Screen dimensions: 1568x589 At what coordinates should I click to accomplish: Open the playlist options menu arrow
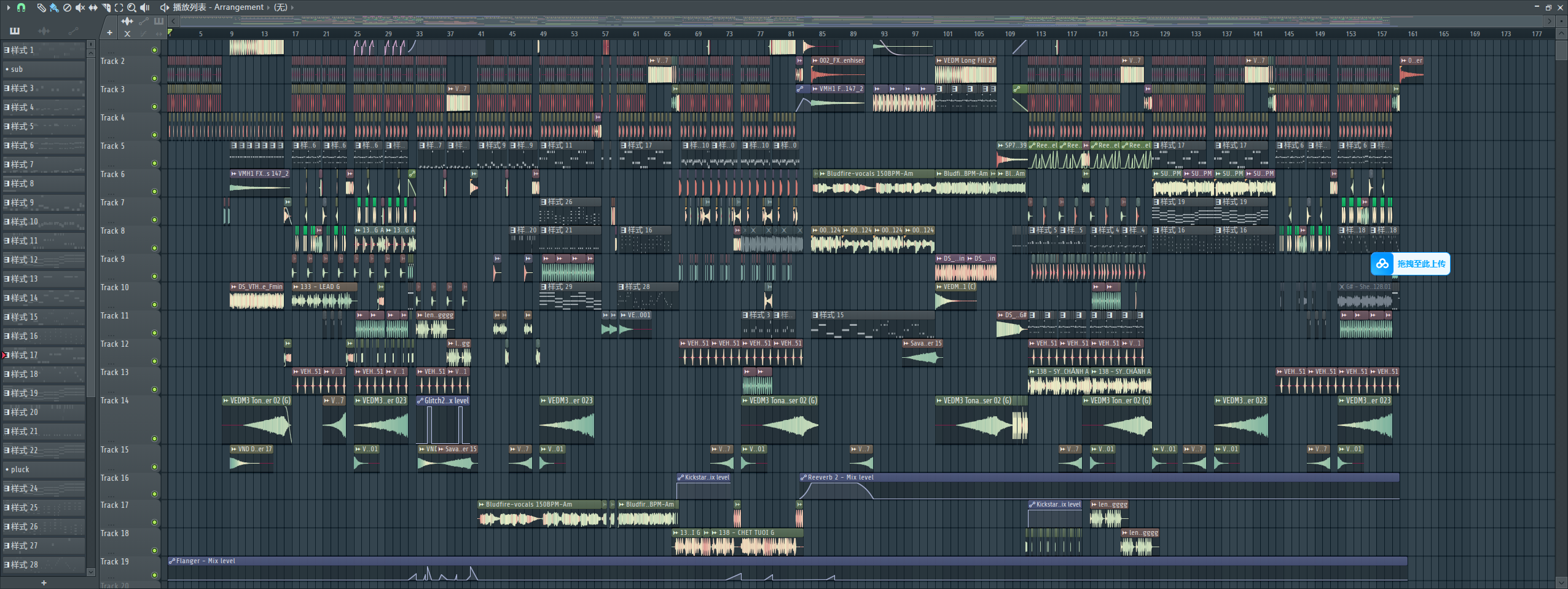(8, 7)
